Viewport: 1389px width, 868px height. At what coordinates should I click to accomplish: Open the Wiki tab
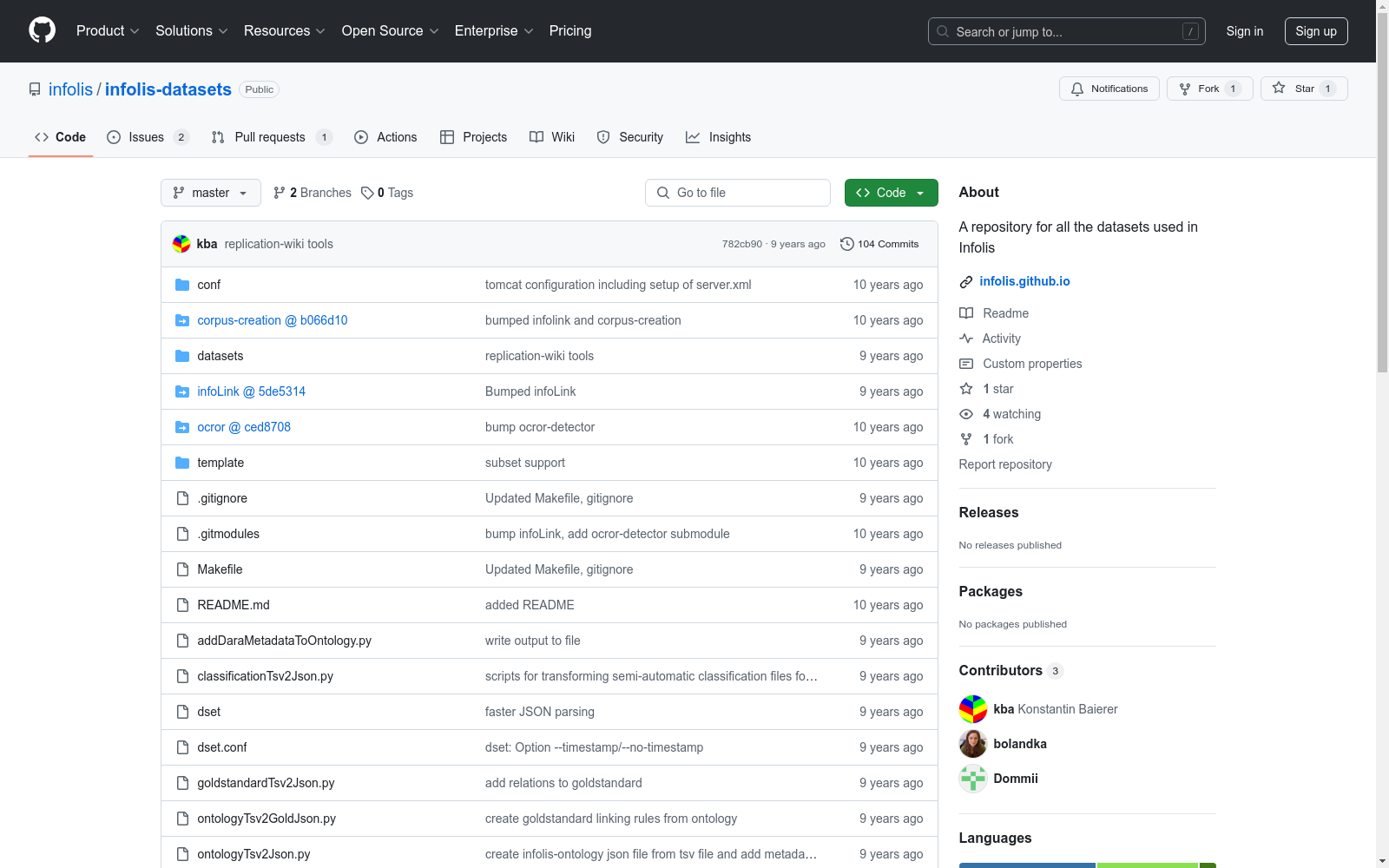(x=552, y=137)
